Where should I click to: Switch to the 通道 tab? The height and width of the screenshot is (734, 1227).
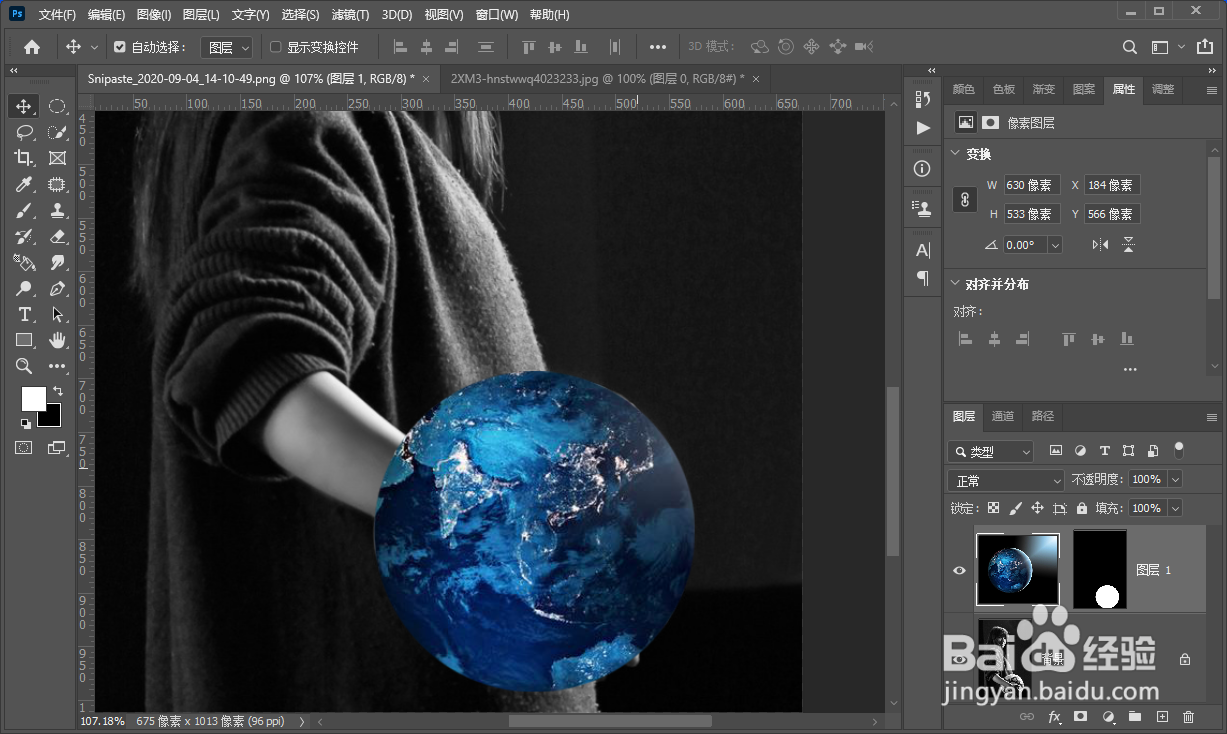tap(1003, 416)
